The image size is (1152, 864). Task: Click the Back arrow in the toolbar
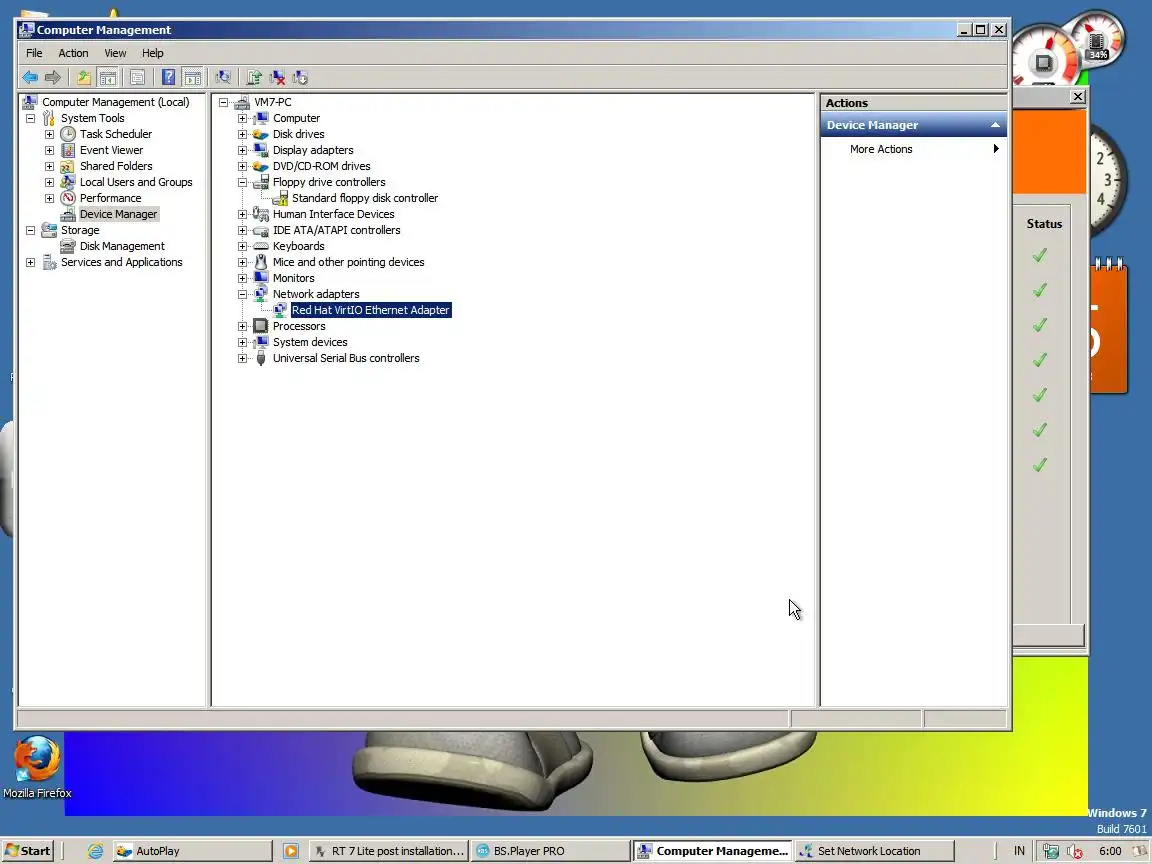tap(30, 77)
